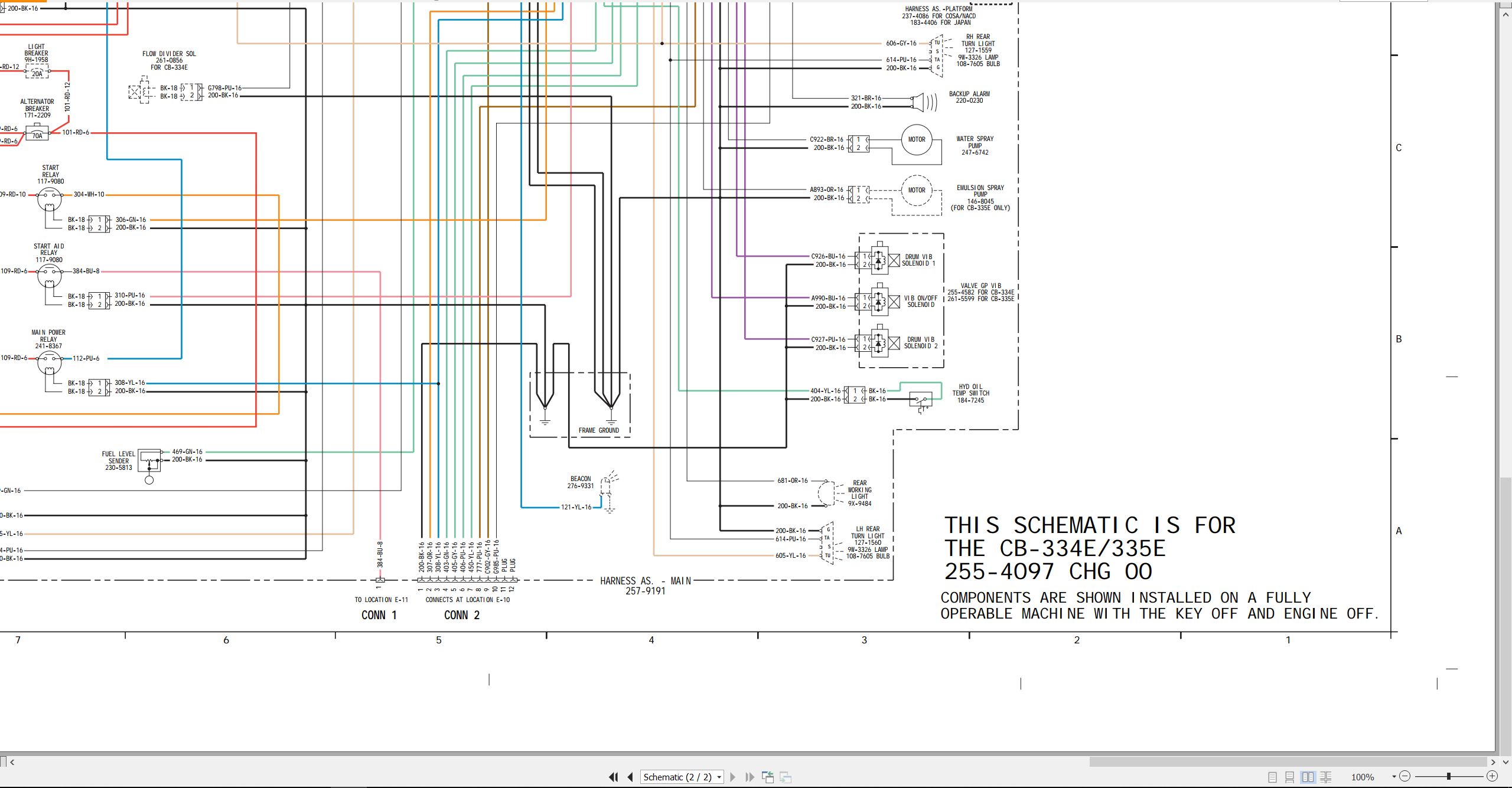Image resolution: width=1512 pixels, height=788 pixels.
Task: Click the EMULSION SPRAY PUMP label
Action: [980, 191]
